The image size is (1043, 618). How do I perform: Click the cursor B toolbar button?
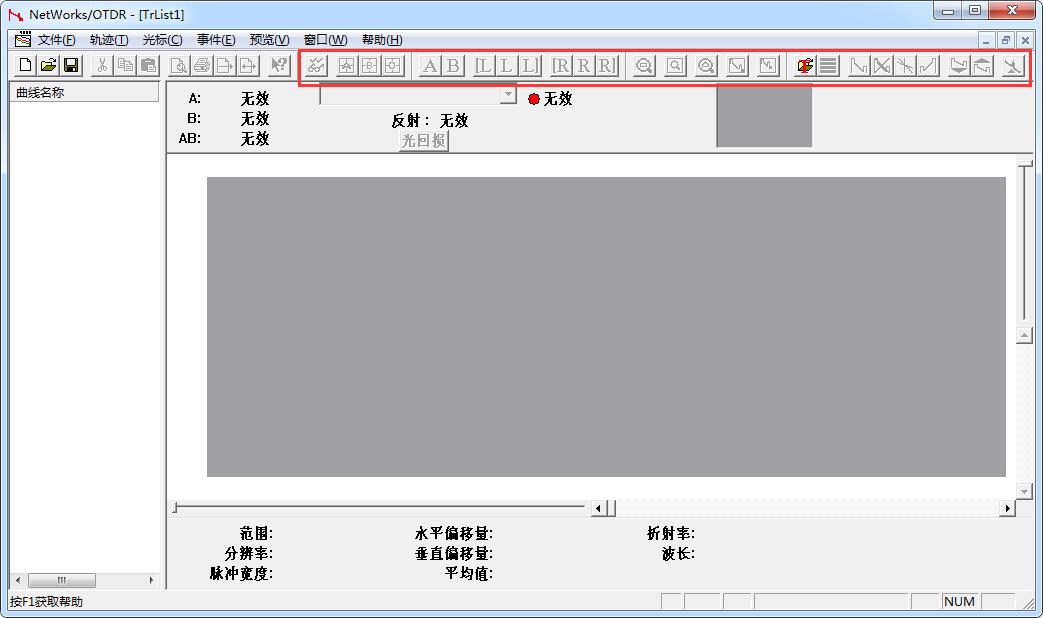[453, 66]
